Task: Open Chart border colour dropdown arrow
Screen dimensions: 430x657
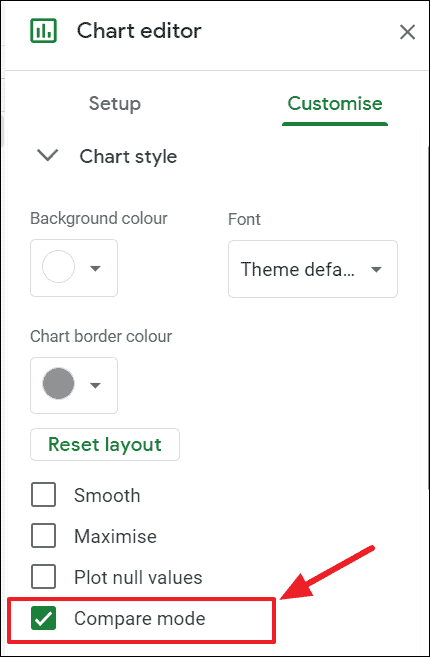Action: pyautogui.click(x=96, y=385)
